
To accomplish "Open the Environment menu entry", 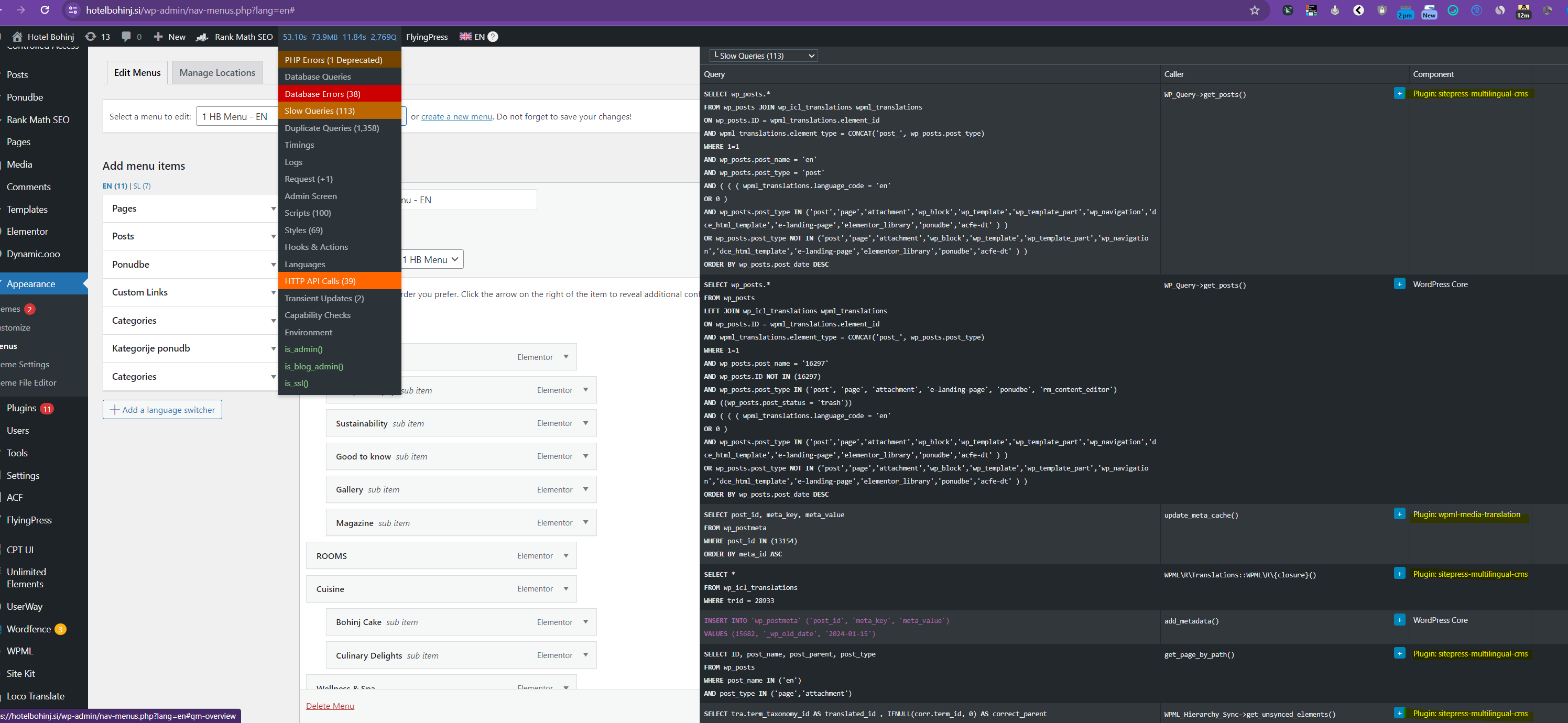I will tap(340, 332).
